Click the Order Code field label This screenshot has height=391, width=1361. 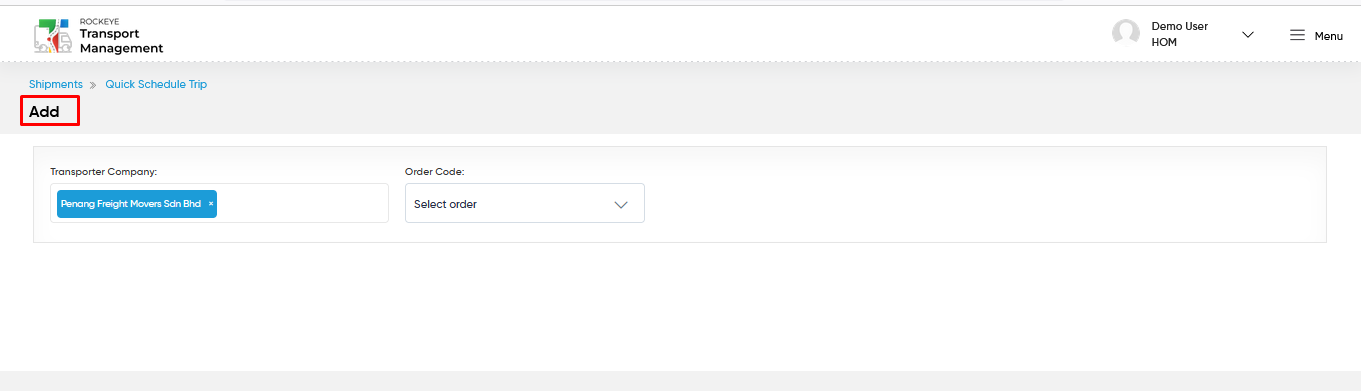[435, 172]
